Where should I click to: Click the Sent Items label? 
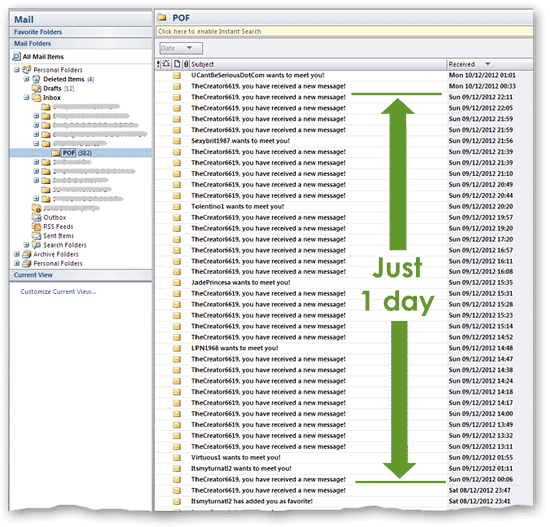[x=58, y=236]
